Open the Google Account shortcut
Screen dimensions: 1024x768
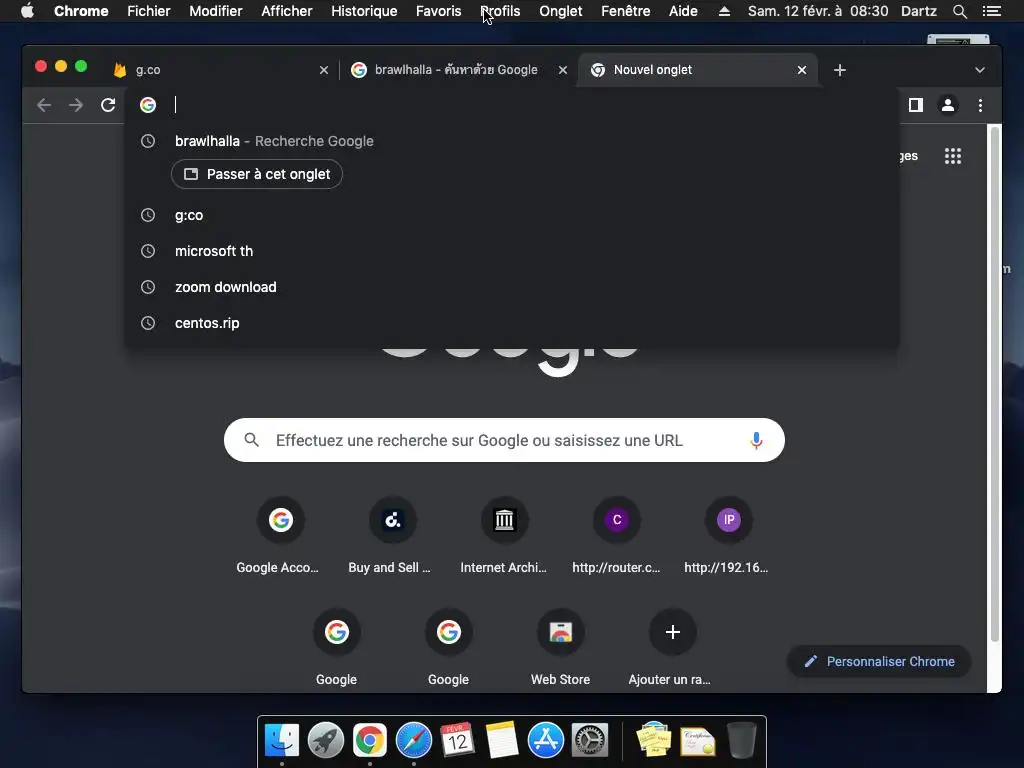coord(280,537)
